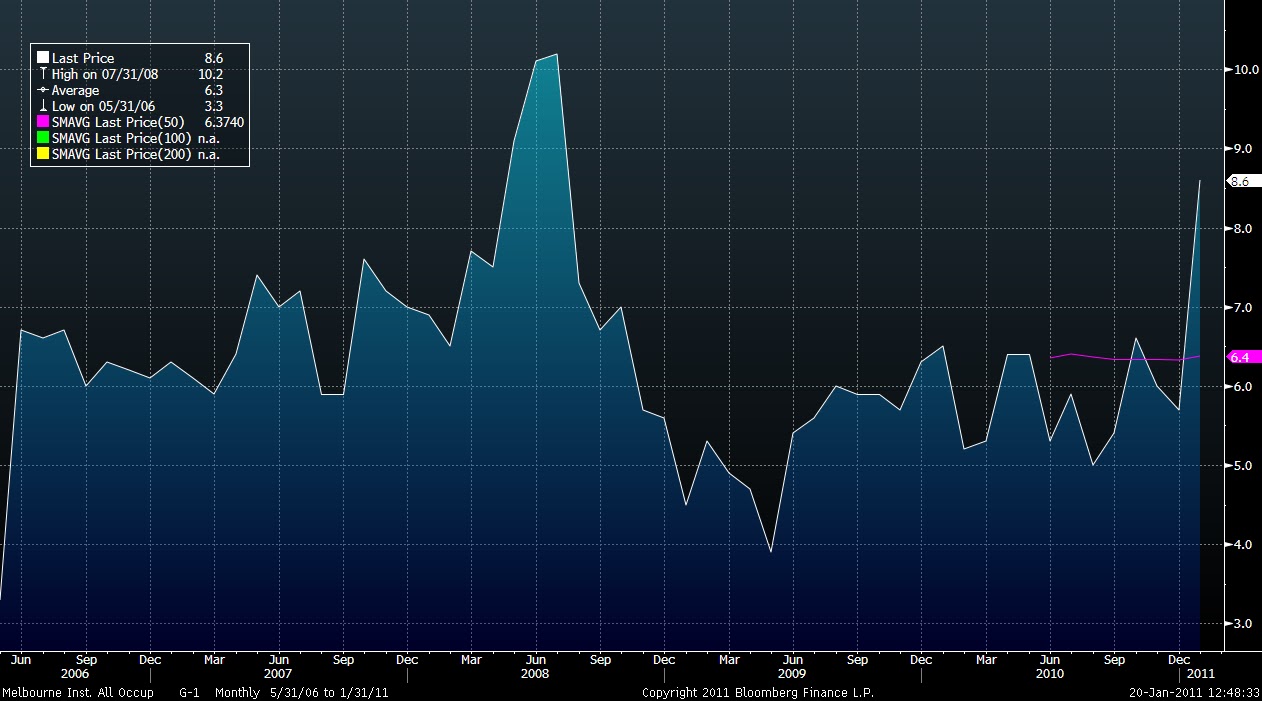Click the G-1 label in footer
This screenshot has width=1262, height=701.
[x=189, y=693]
